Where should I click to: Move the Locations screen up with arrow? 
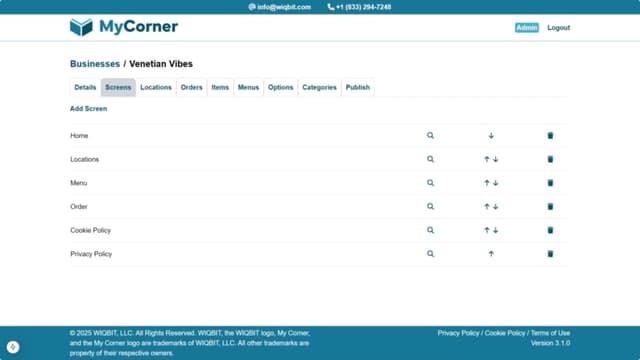pos(487,159)
